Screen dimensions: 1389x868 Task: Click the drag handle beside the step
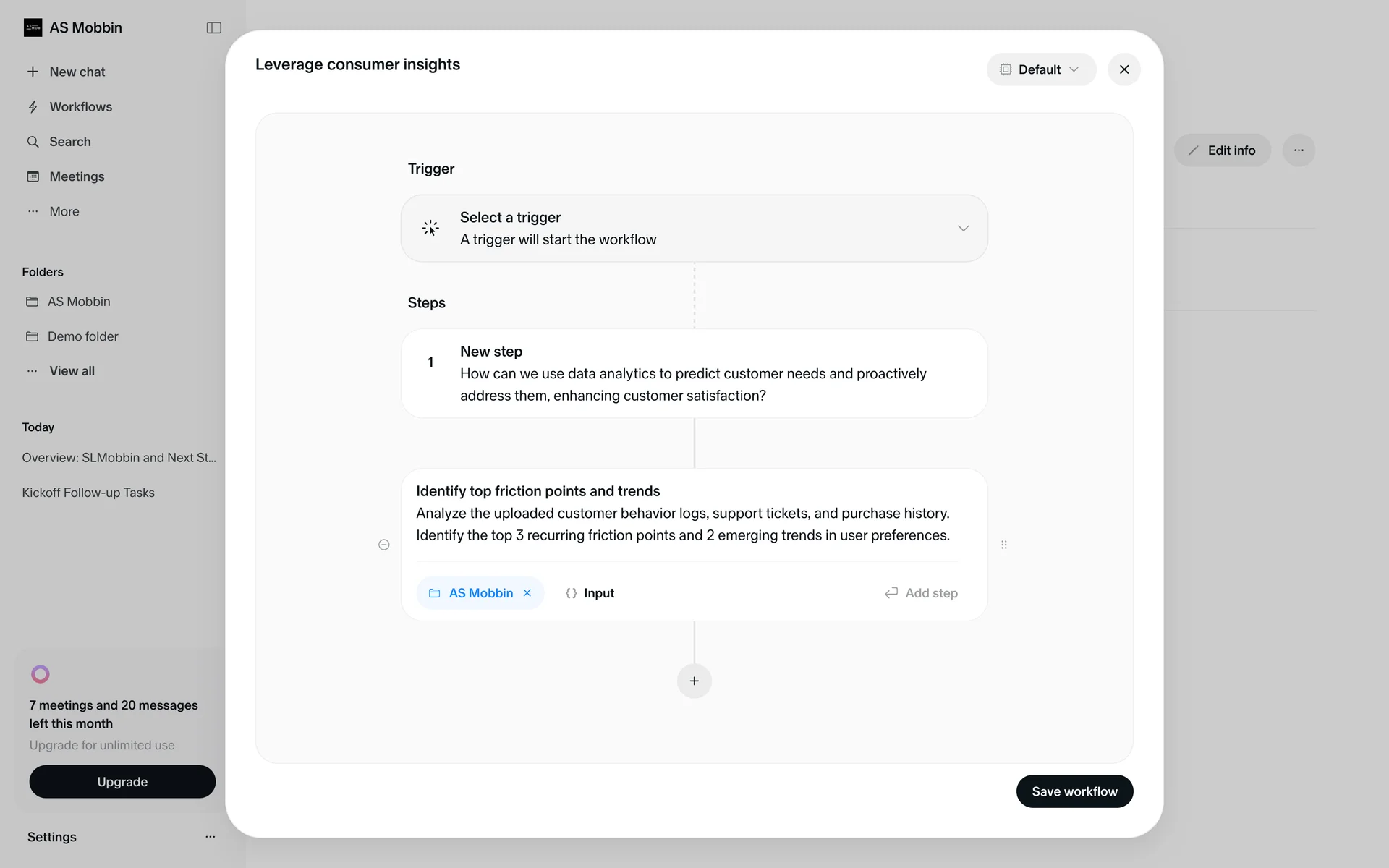click(x=1003, y=545)
